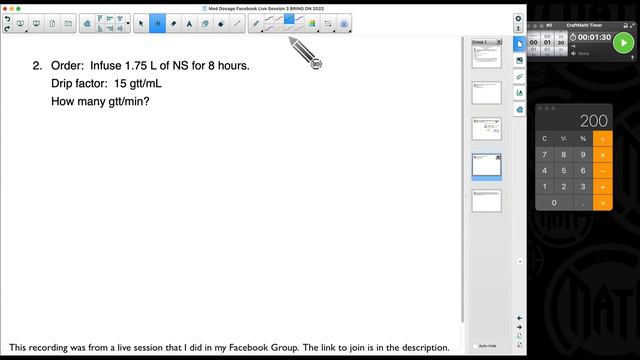The image size is (640, 360).
Task: Click calculator 5 key
Action: click(564, 171)
